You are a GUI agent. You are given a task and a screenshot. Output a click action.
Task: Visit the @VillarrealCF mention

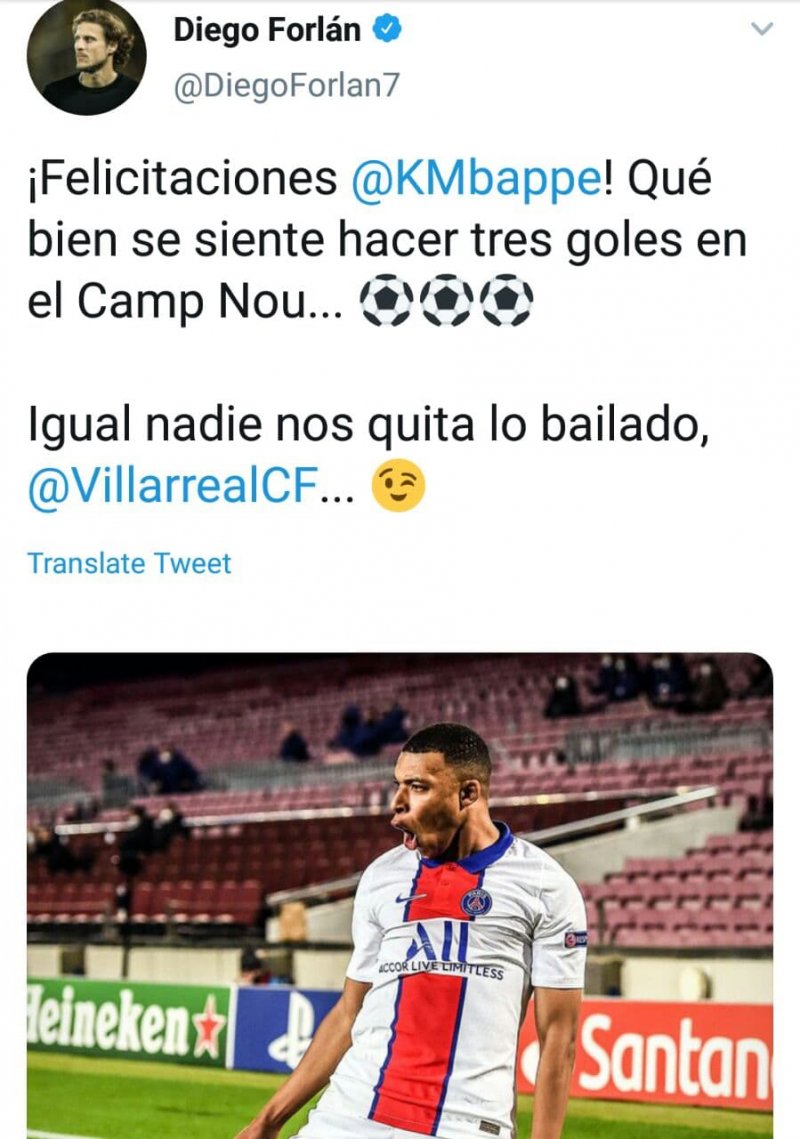pyautogui.click(x=185, y=489)
